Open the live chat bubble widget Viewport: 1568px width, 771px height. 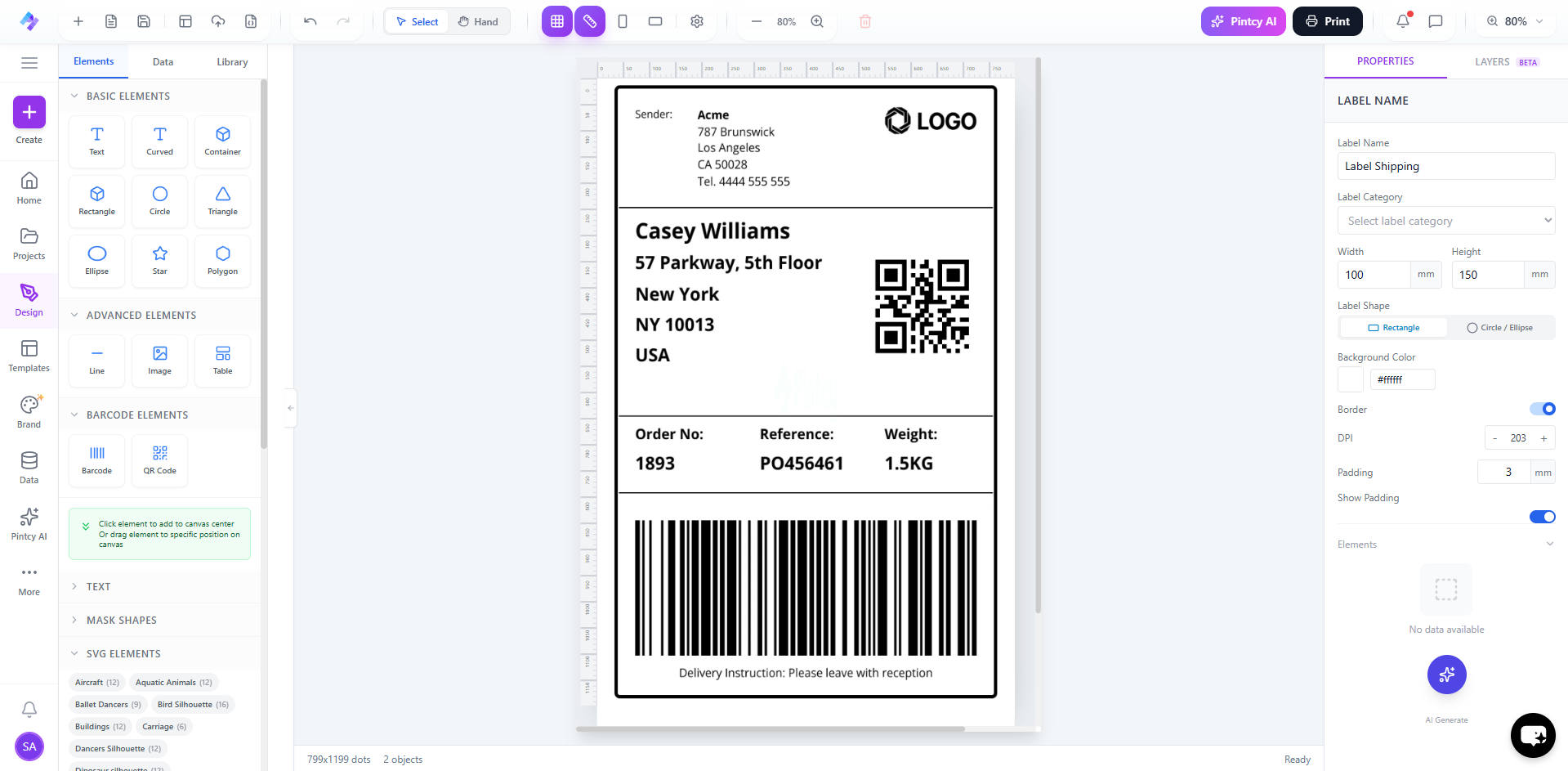(1533, 735)
